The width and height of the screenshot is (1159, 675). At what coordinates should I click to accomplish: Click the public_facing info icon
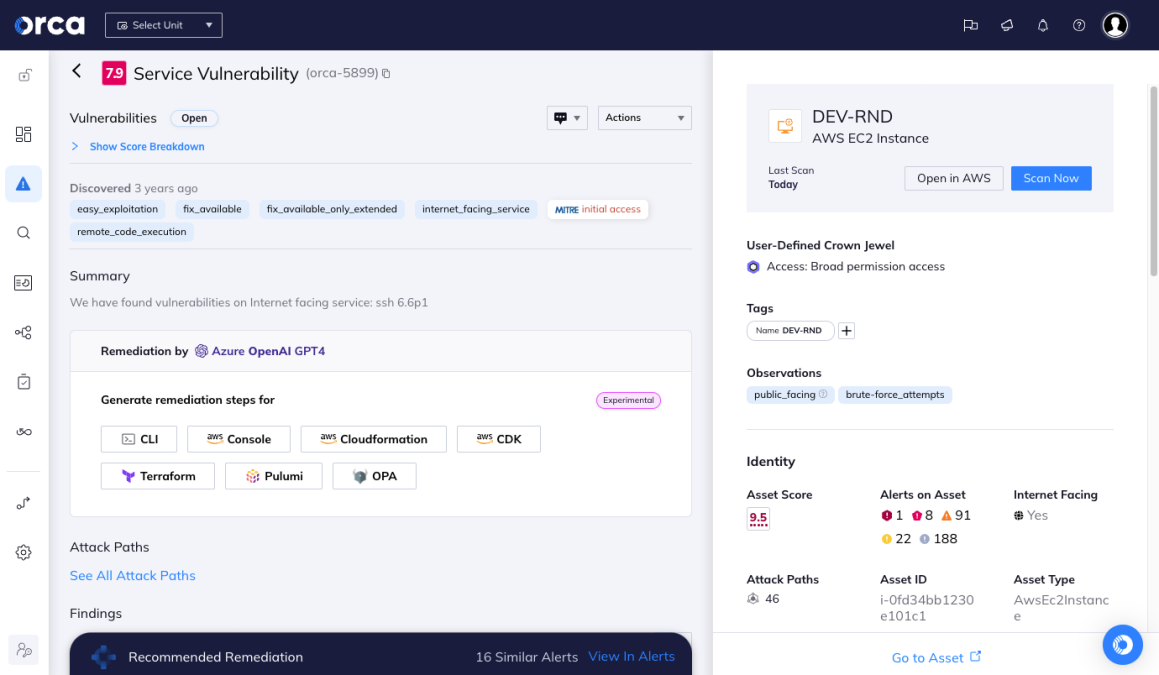coord(823,394)
